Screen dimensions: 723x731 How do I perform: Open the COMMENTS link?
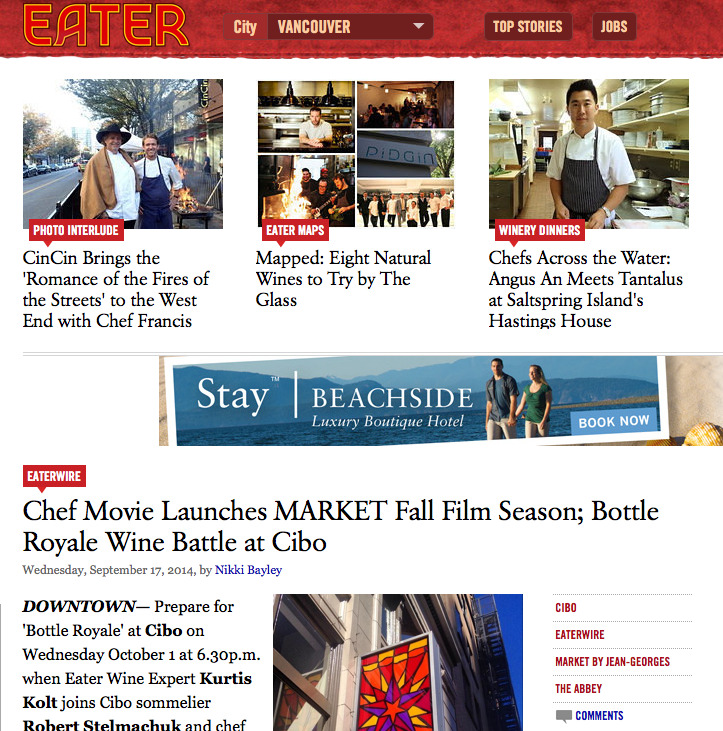click(x=599, y=716)
